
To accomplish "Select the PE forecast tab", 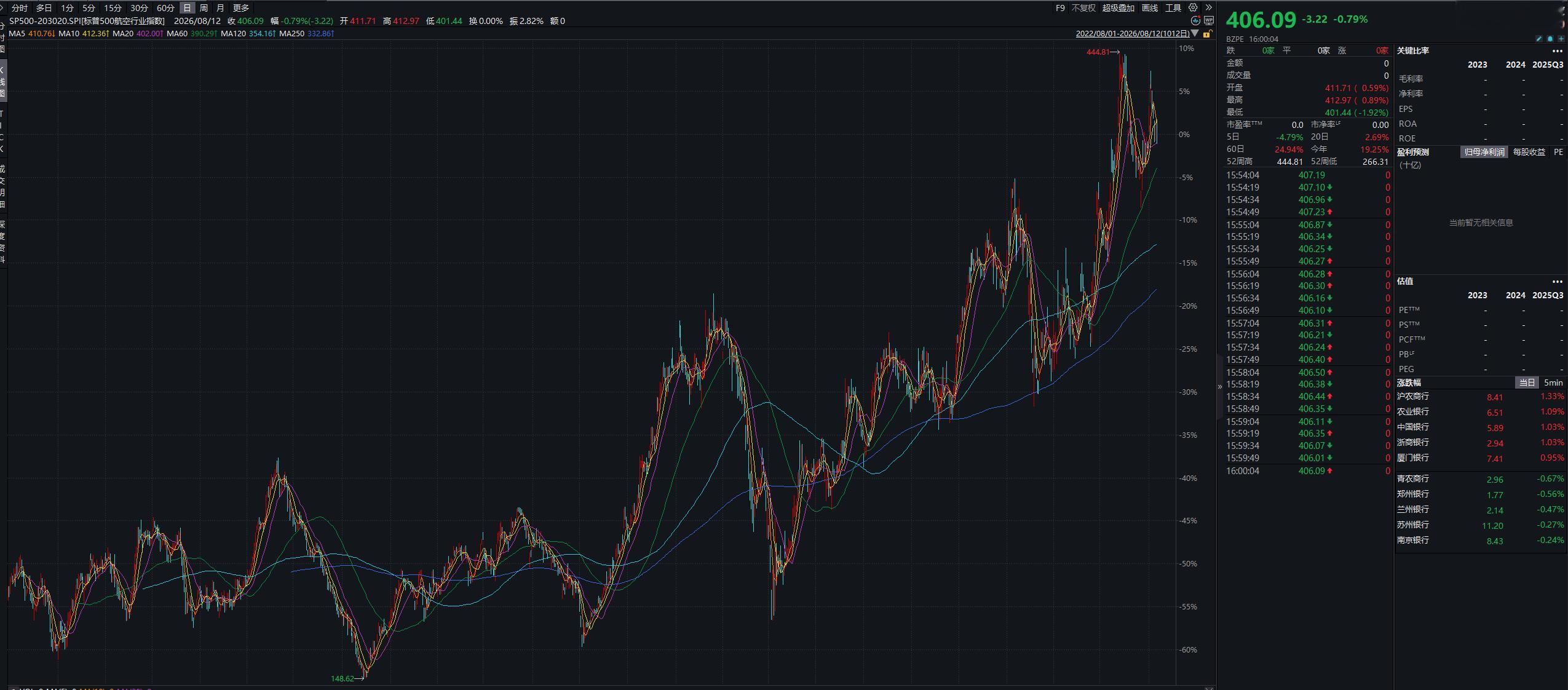I will point(1558,152).
